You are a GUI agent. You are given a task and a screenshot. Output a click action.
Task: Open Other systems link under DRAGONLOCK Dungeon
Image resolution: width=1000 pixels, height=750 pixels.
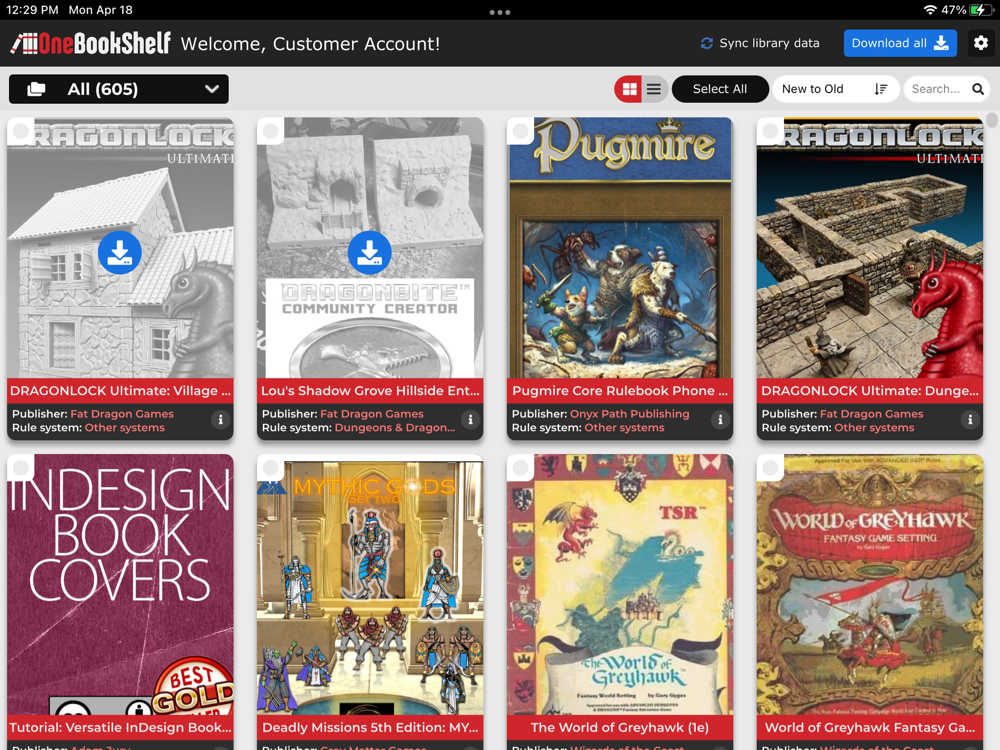tap(874, 428)
